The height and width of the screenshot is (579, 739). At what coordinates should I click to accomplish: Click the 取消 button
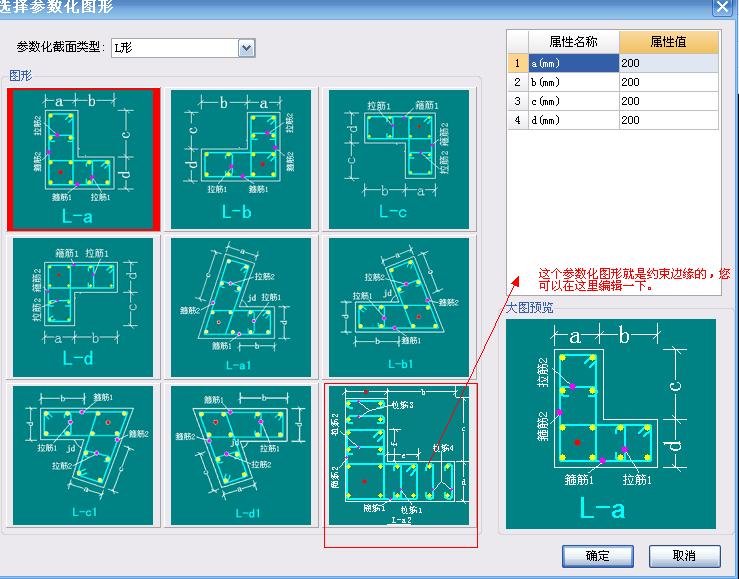point(684,556)
